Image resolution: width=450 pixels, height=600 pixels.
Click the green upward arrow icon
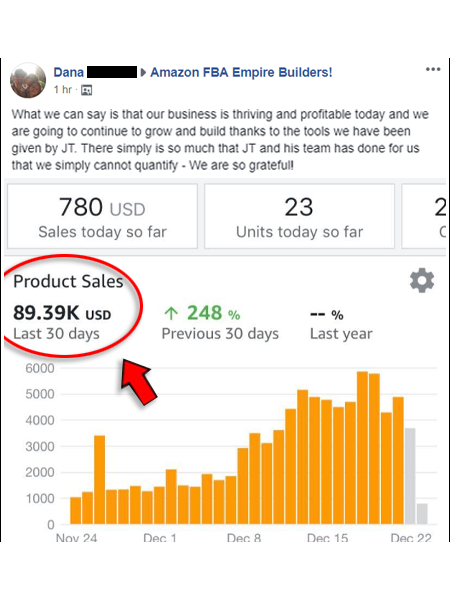click(x=171, y=313)
